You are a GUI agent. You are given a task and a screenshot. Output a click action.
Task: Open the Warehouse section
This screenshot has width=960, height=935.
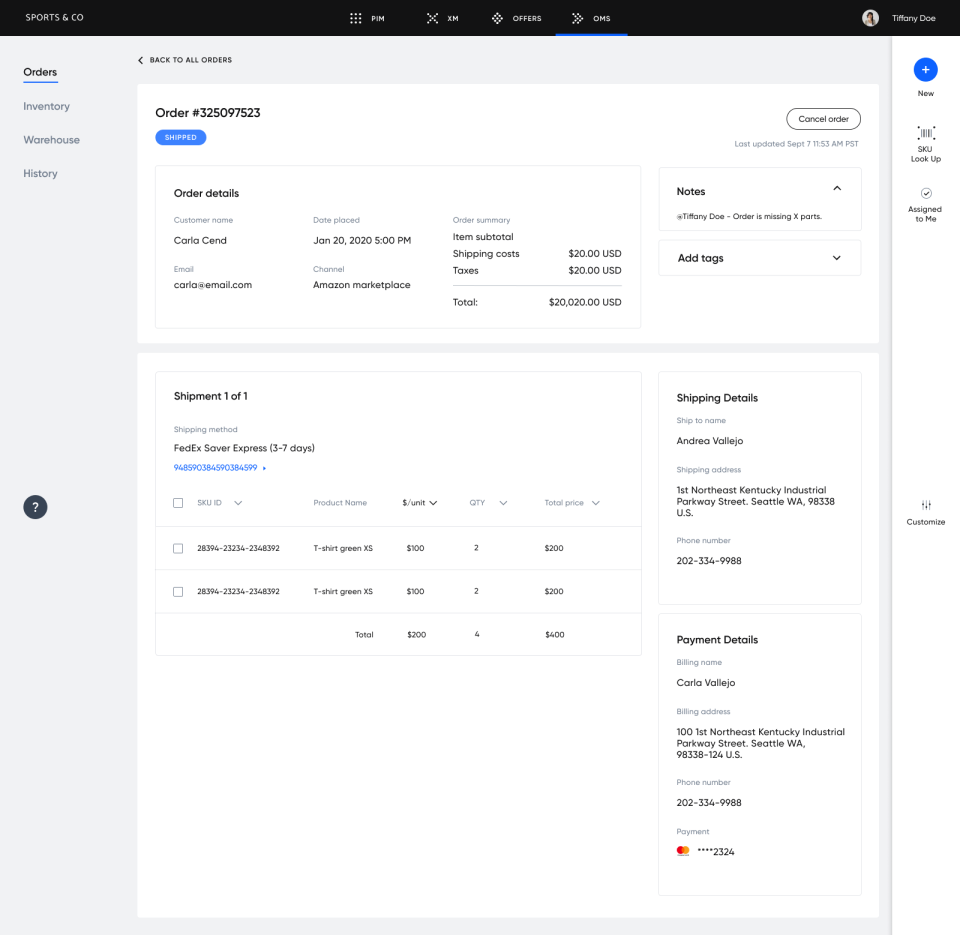coord(51,140)
